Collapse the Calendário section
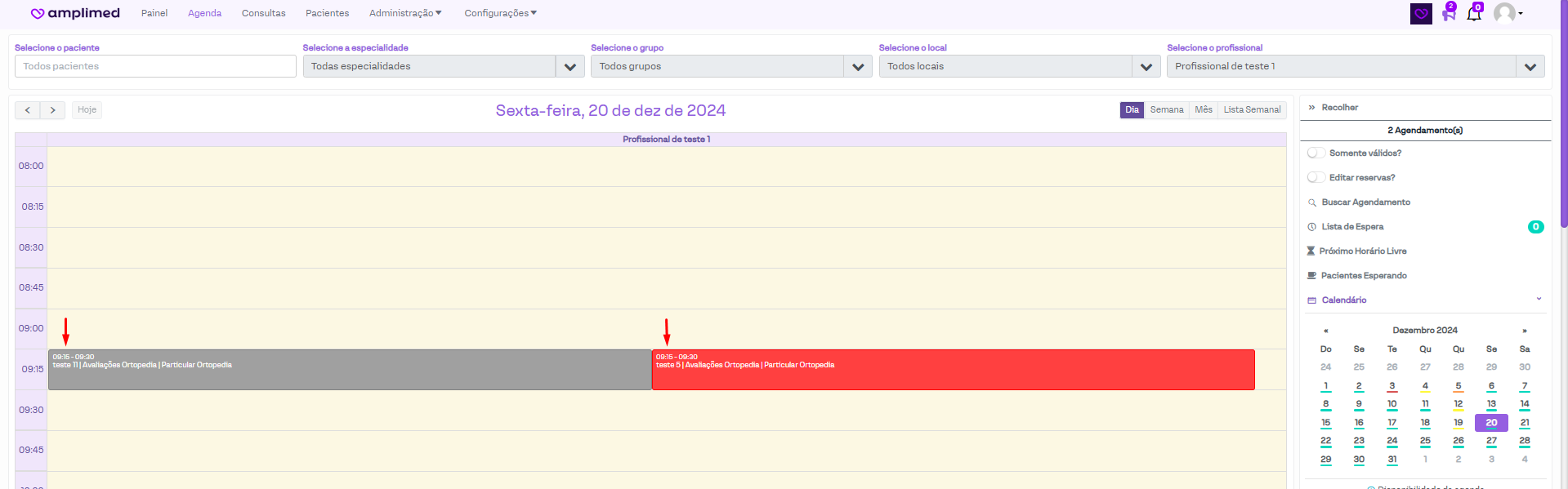This screenshot has width=1568, height=489. tap(1539, 300)
